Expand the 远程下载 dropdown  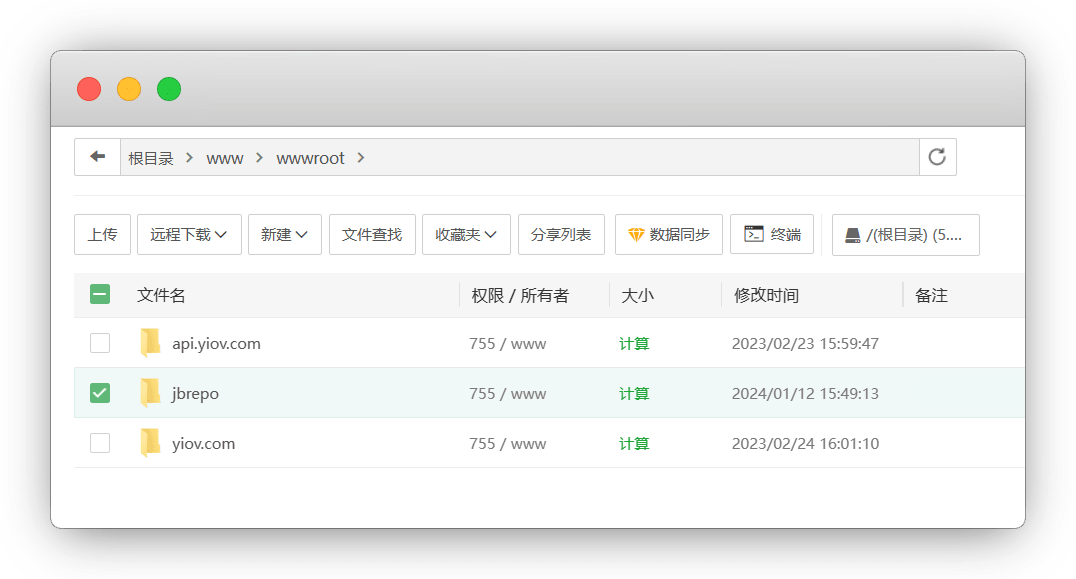188,235
